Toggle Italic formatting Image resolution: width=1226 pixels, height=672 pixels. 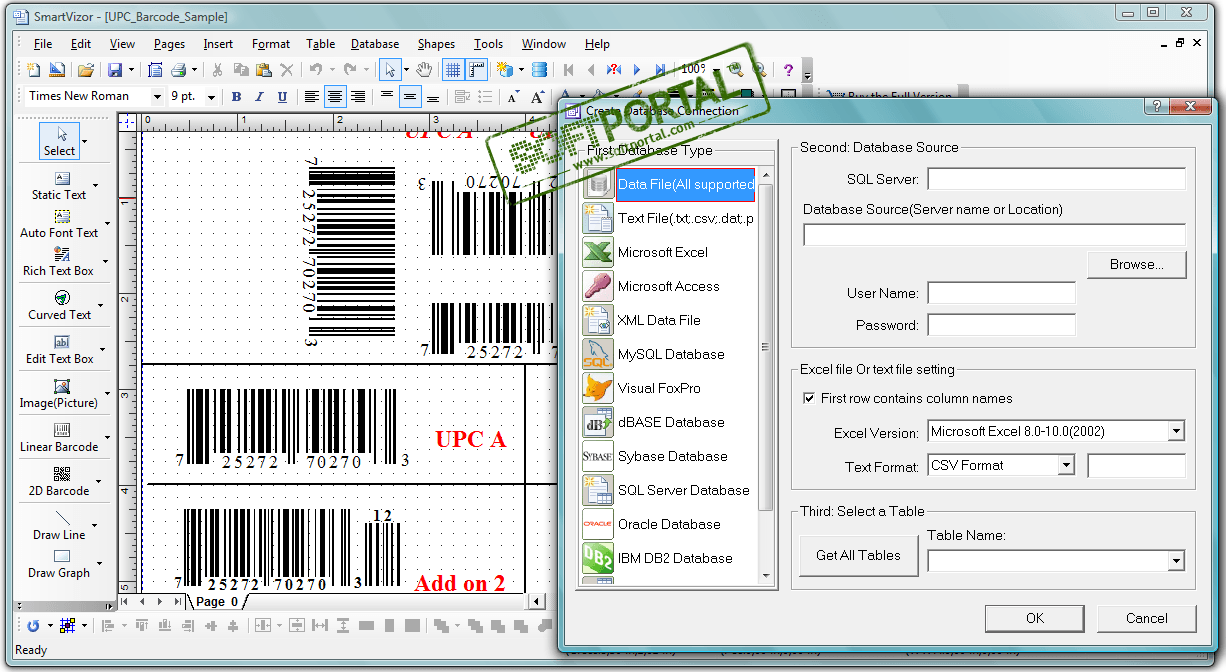[x=260, y=97]
